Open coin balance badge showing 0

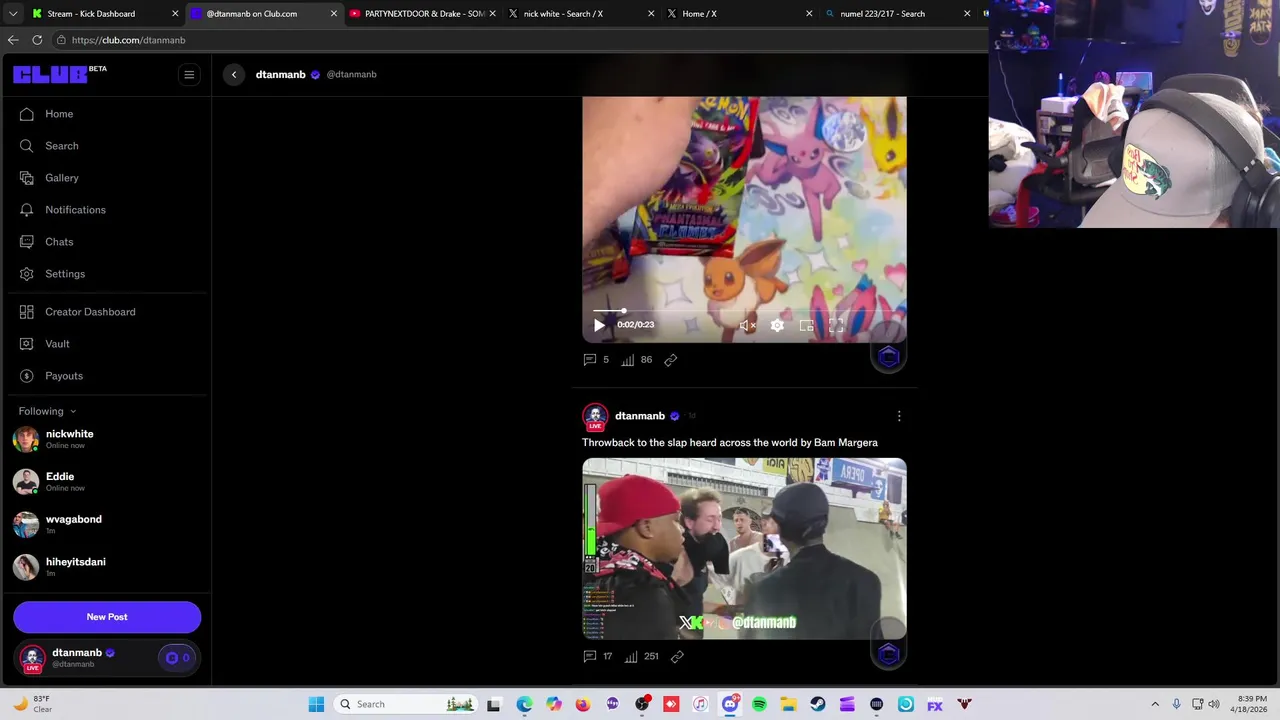pos(178,658)
